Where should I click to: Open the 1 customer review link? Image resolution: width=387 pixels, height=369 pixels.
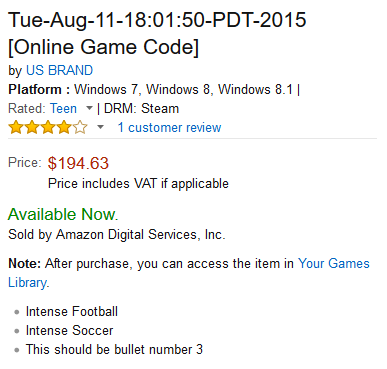[169, 128]
